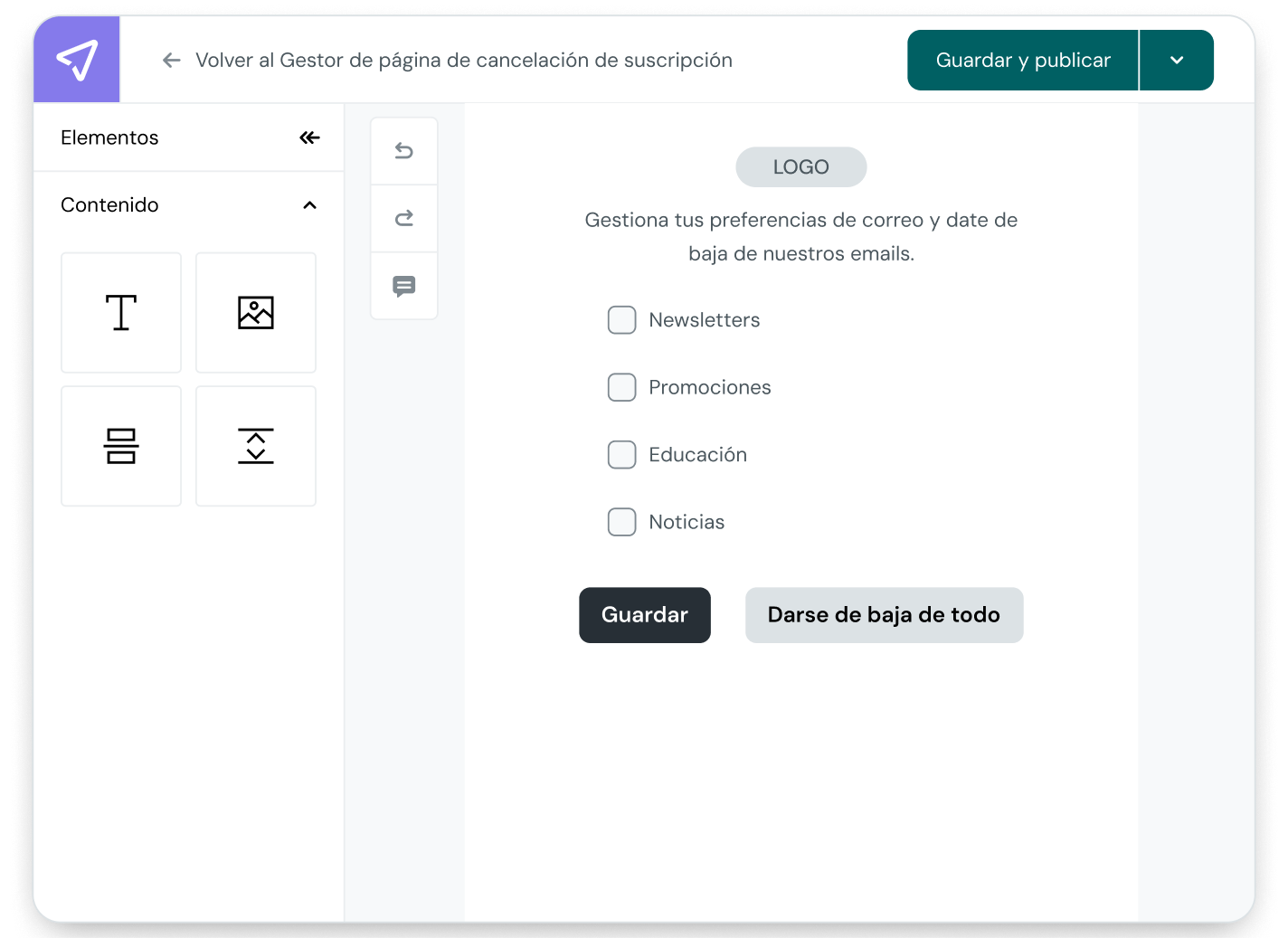Click the purple paper plane logo
Screen dimensions: 1288x938
pos(76,59)
